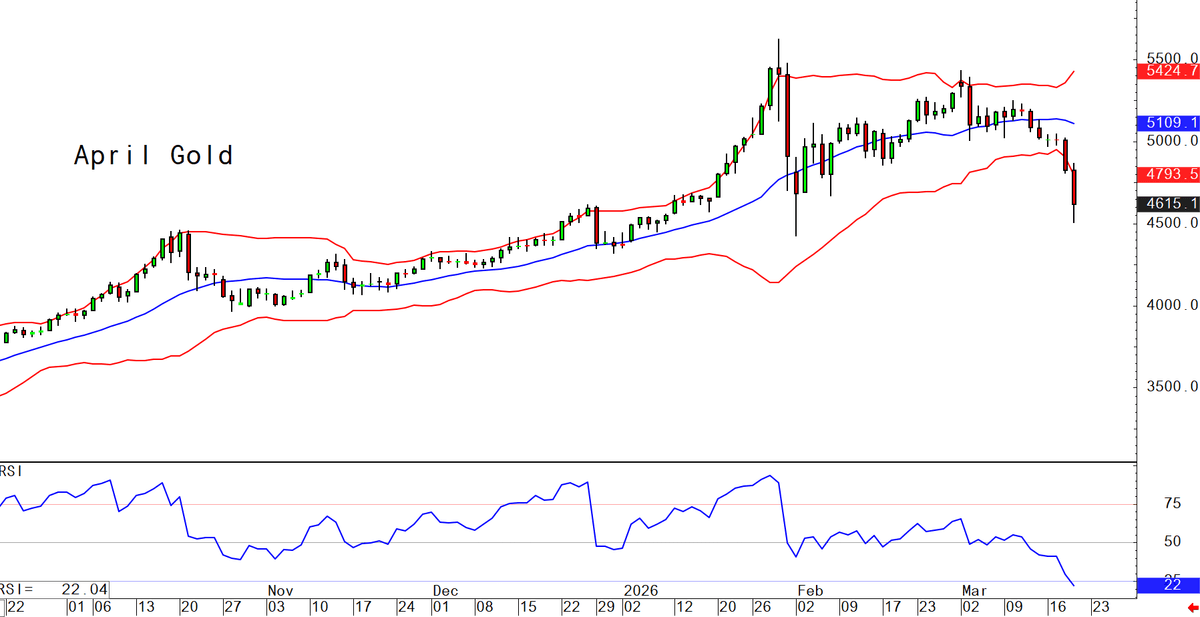The image size is (1200, 617).
Task: Click the 3500.0 price axis label
Action: pos(1172,387)
